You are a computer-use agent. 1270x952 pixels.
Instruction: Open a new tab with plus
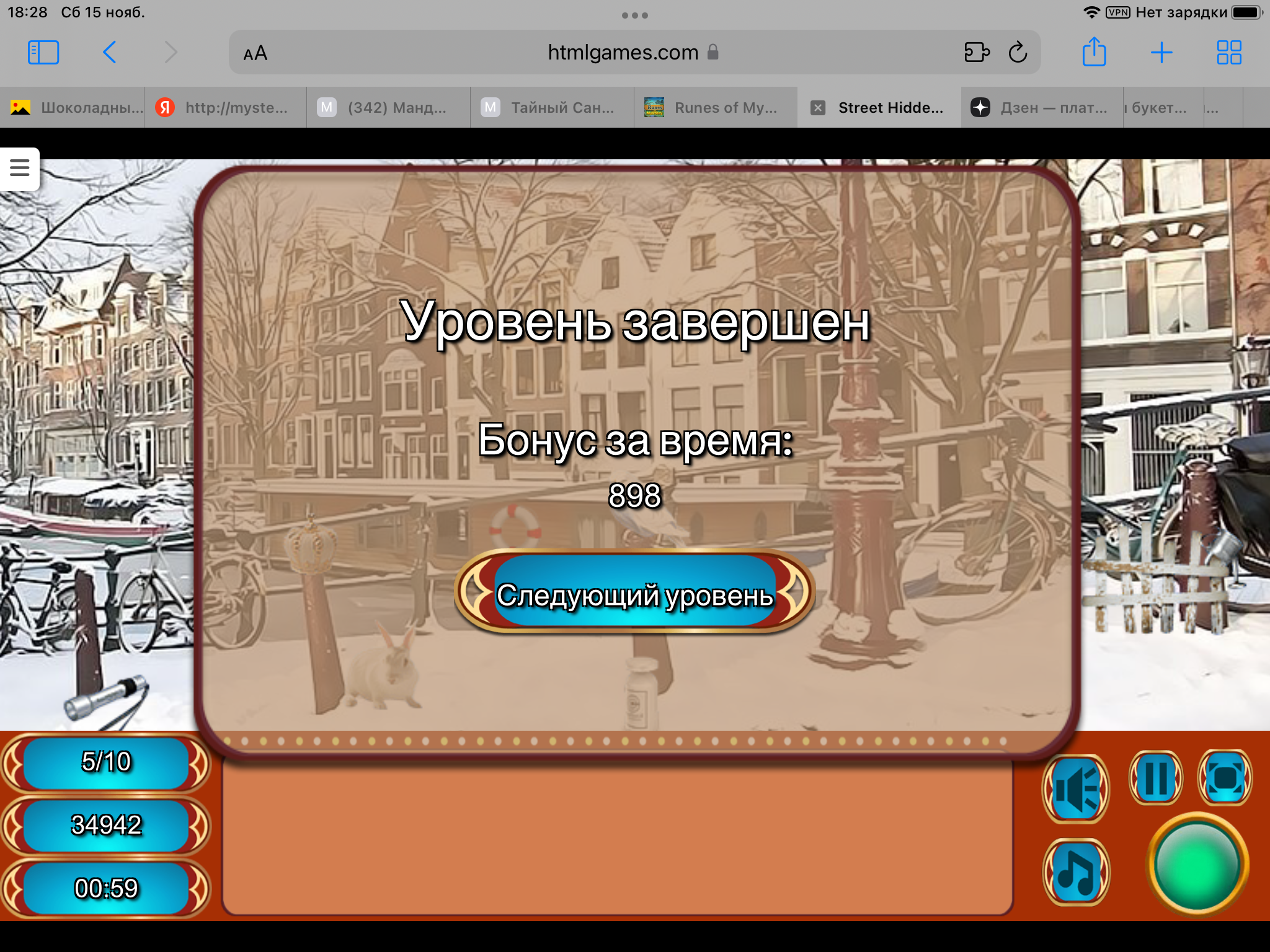click(x=1161, y=53)
